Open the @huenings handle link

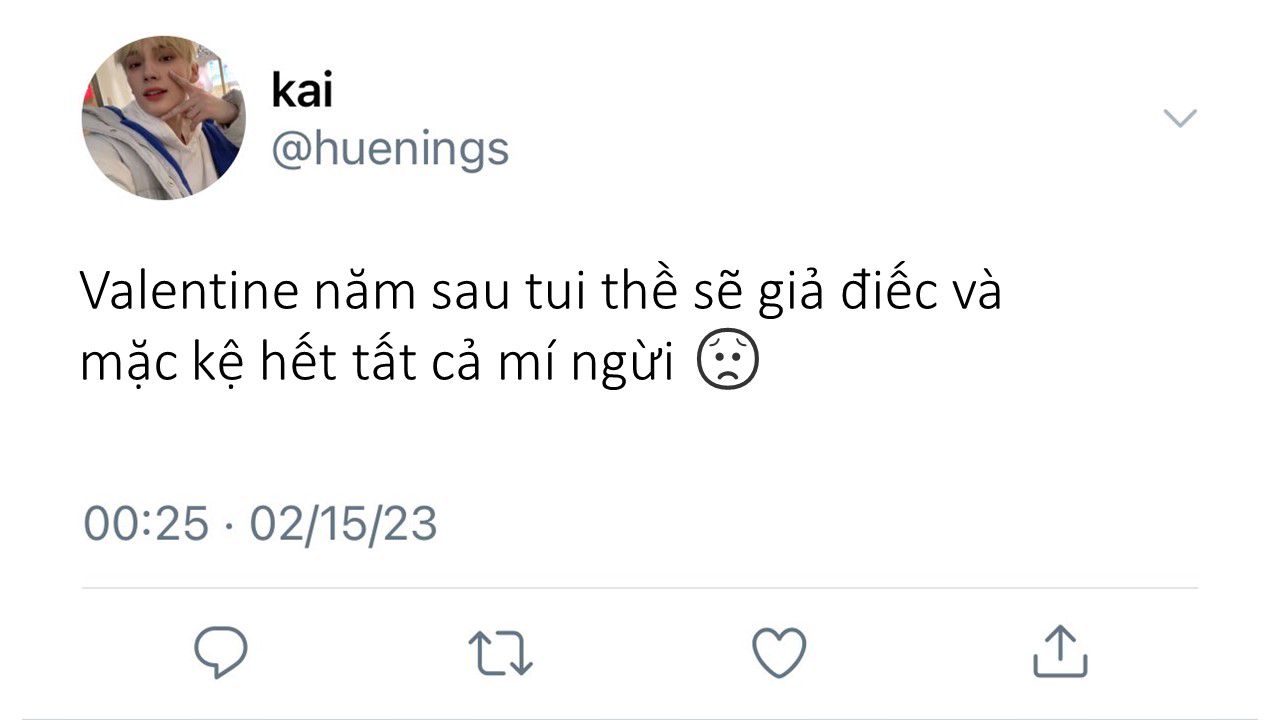pyautogui.click(x=390, y=150)
